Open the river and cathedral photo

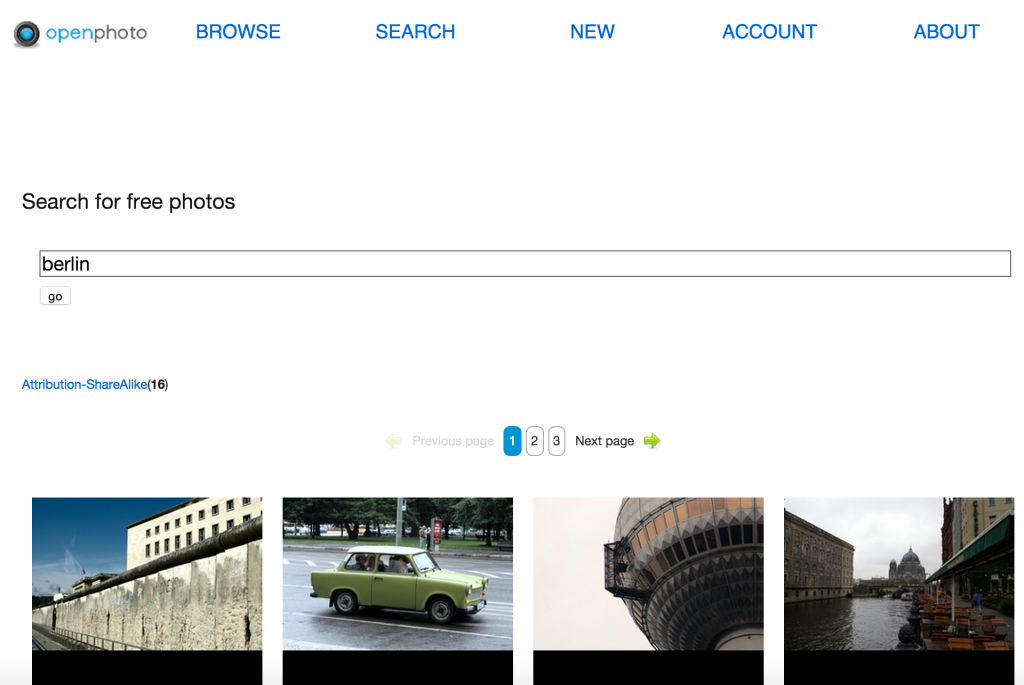pos(899,573)
